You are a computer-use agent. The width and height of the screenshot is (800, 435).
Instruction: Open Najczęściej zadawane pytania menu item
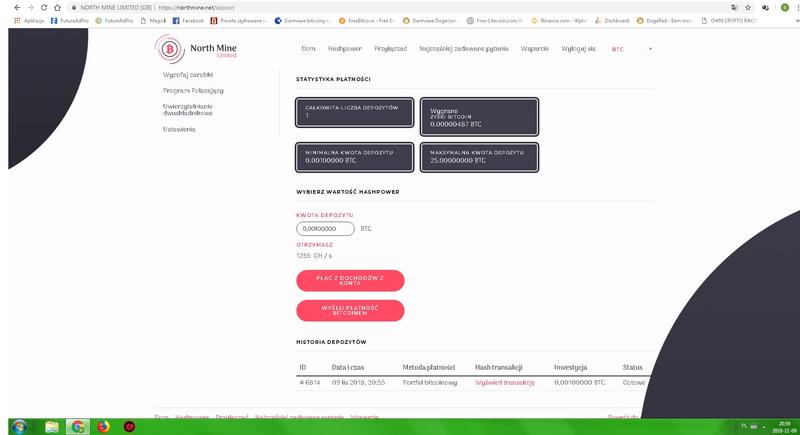click(x=464, y=49)
